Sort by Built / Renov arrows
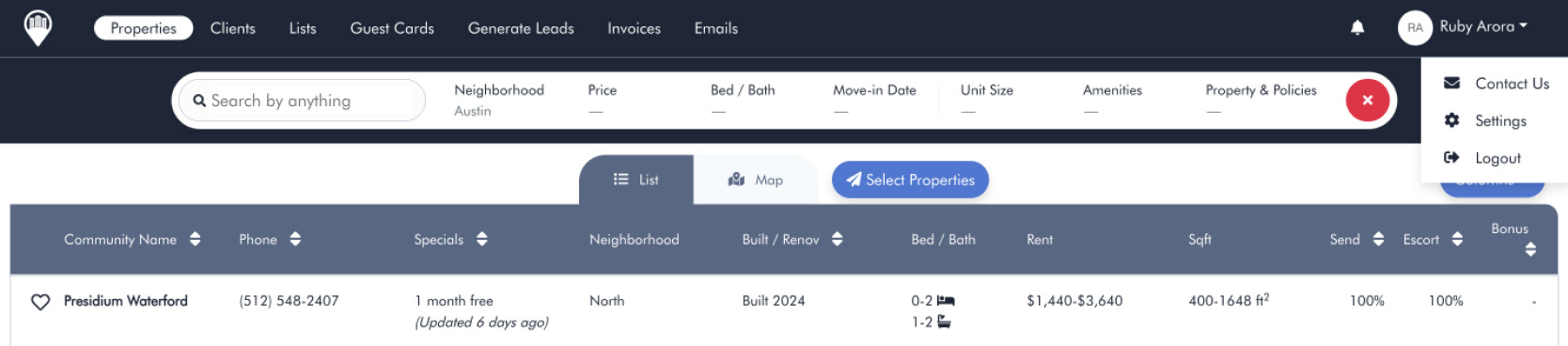 point(837,239)
